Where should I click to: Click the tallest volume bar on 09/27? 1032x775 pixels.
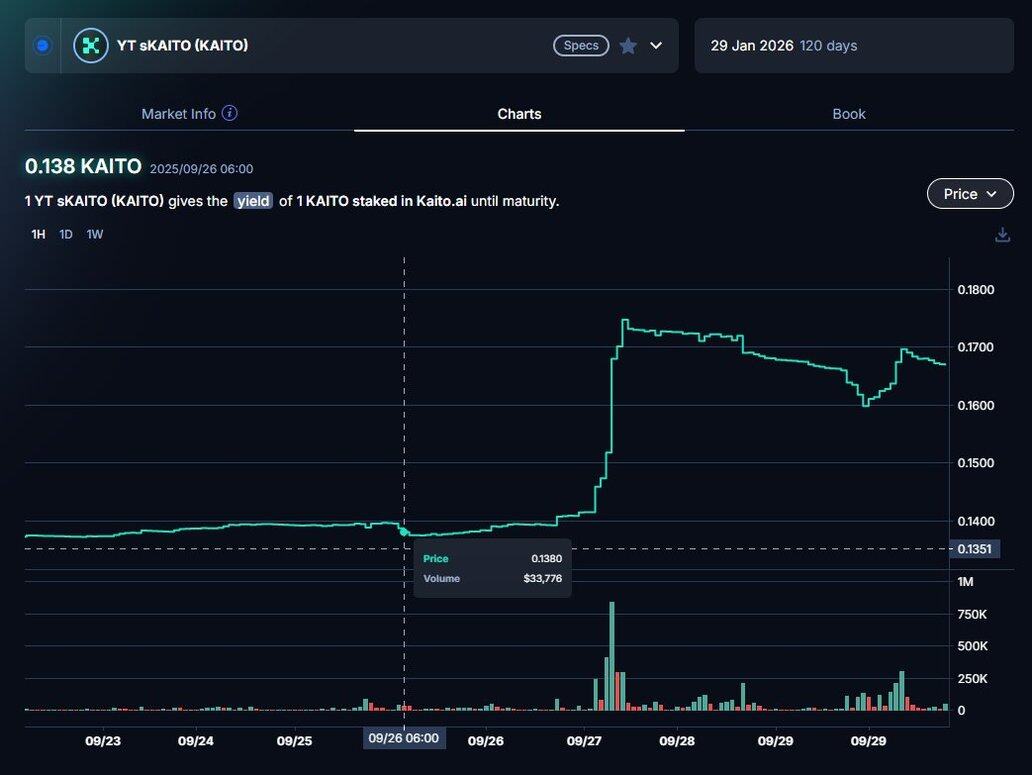611,656
